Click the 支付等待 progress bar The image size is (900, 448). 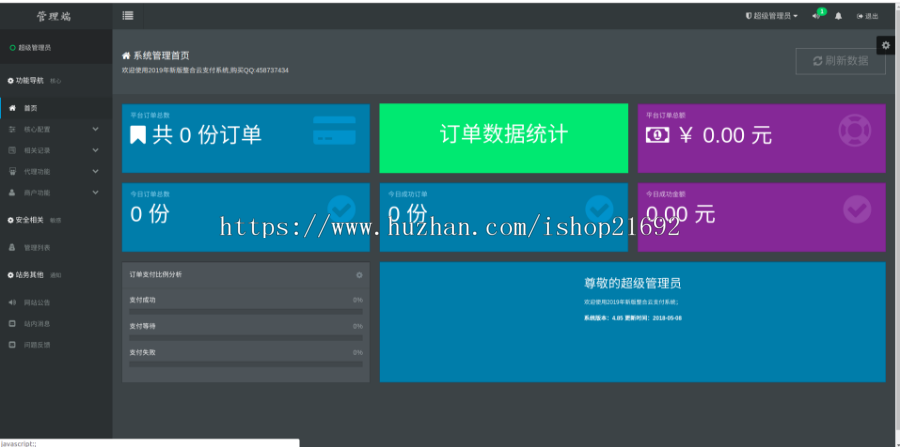coord(246,338)
